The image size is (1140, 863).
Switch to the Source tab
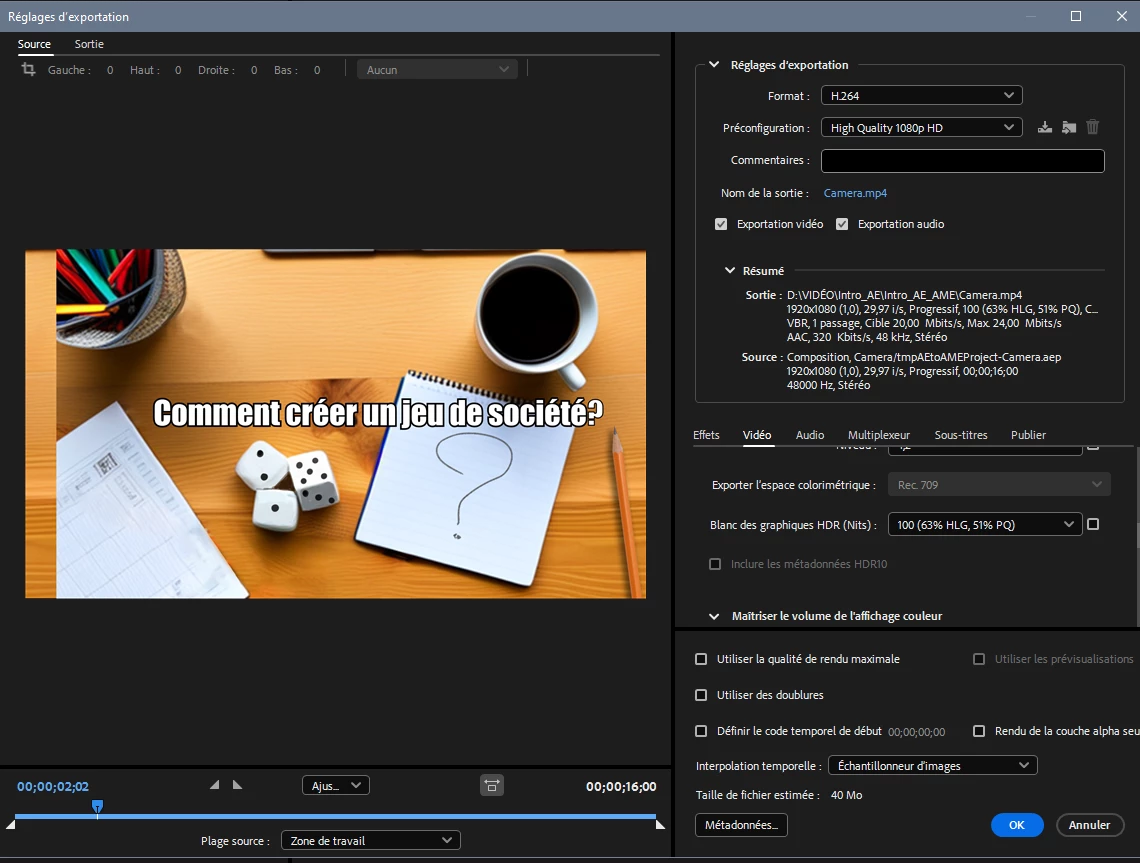pyautogui.click(x=34, y=44)
